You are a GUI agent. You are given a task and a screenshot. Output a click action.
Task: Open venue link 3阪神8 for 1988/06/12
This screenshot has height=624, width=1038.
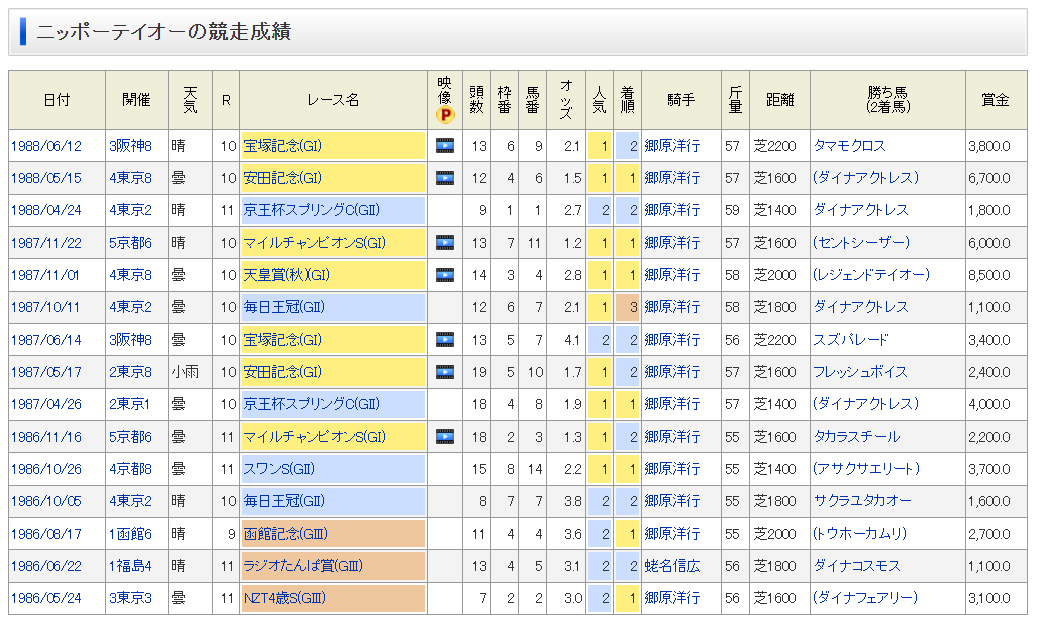[x=130, y=146]
